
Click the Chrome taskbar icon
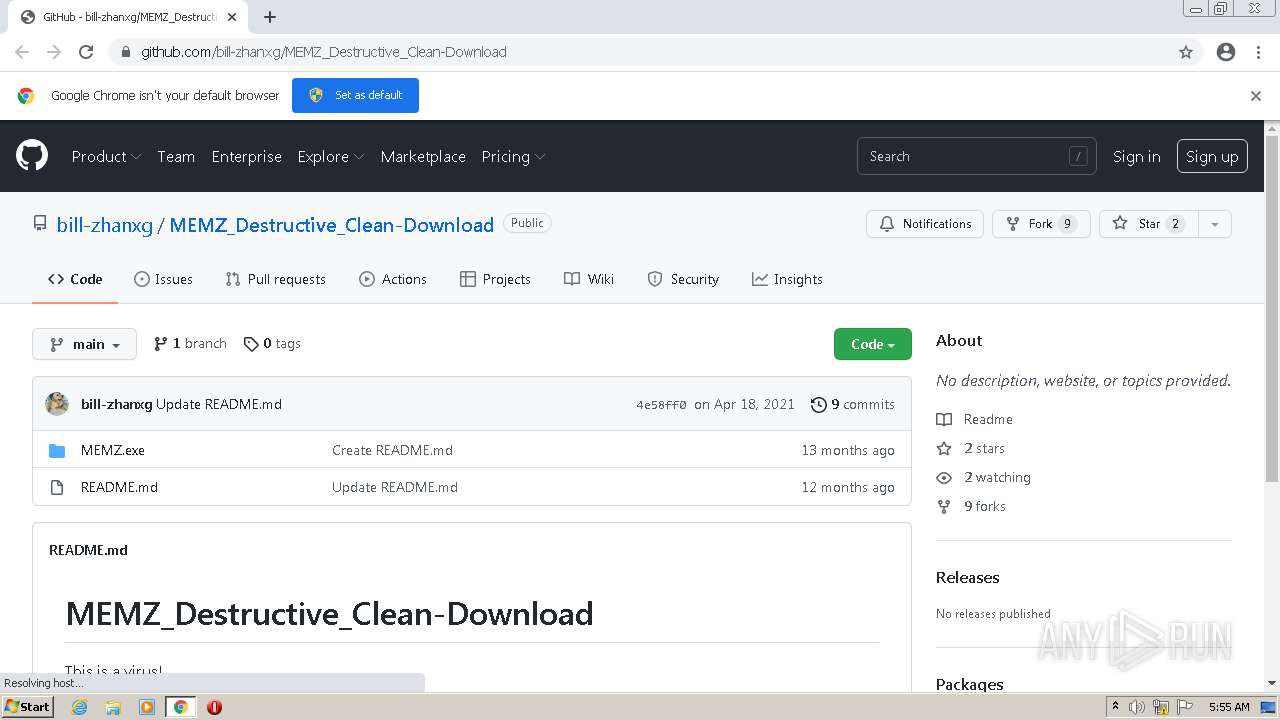(180, 707)
